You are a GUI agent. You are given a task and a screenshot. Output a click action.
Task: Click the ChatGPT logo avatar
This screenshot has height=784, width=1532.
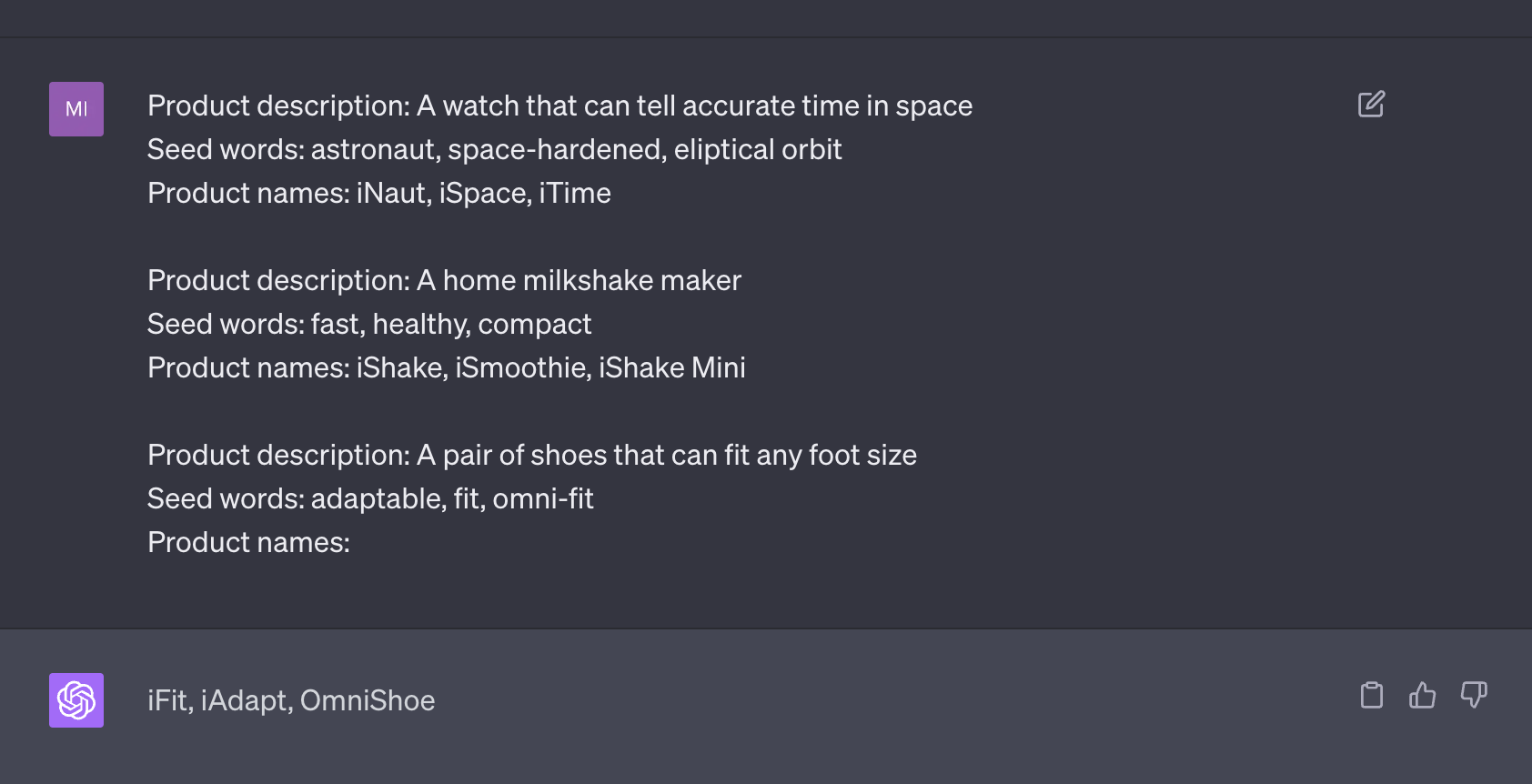pyautogui.click(x=76, y=700)
